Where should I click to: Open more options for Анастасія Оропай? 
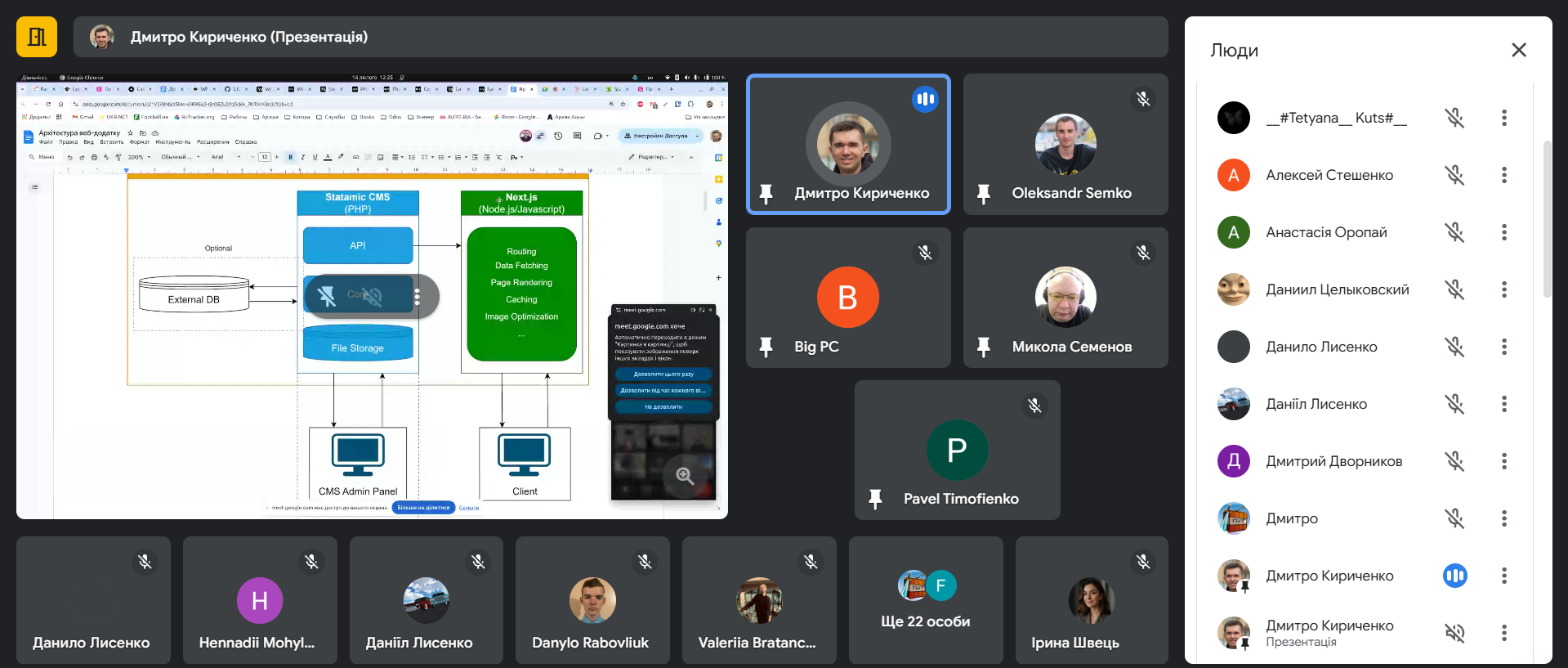[1503, 232]
